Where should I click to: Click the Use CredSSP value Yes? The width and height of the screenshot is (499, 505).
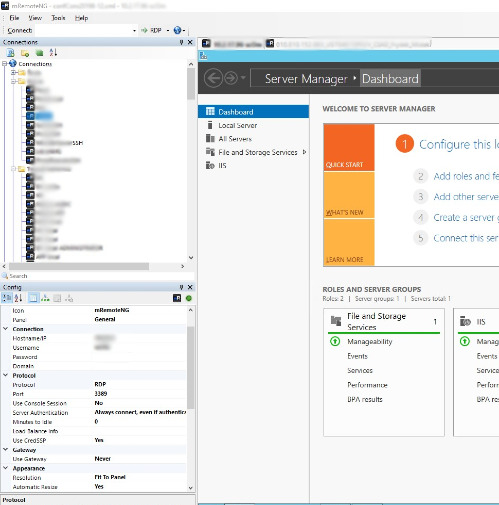[x=99, y=440]
